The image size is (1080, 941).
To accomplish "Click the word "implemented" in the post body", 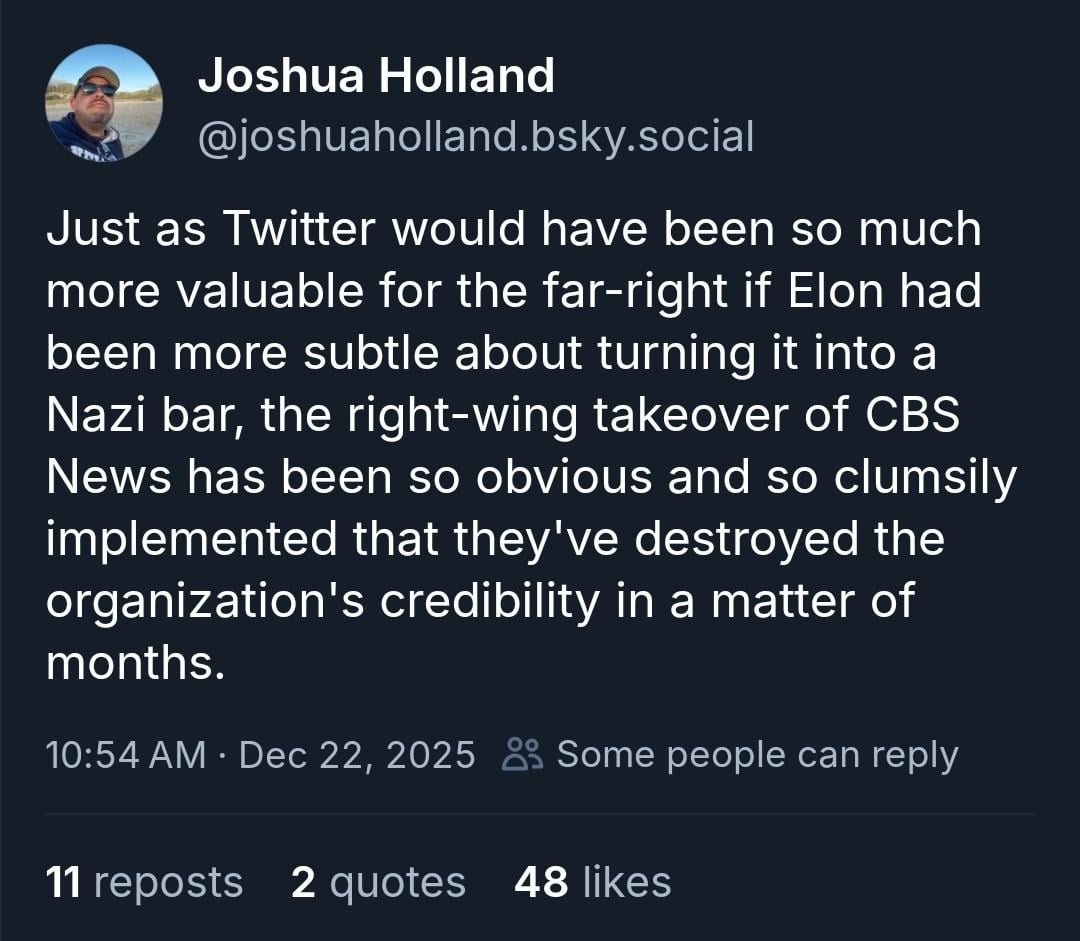I will (x=191, y=540).
